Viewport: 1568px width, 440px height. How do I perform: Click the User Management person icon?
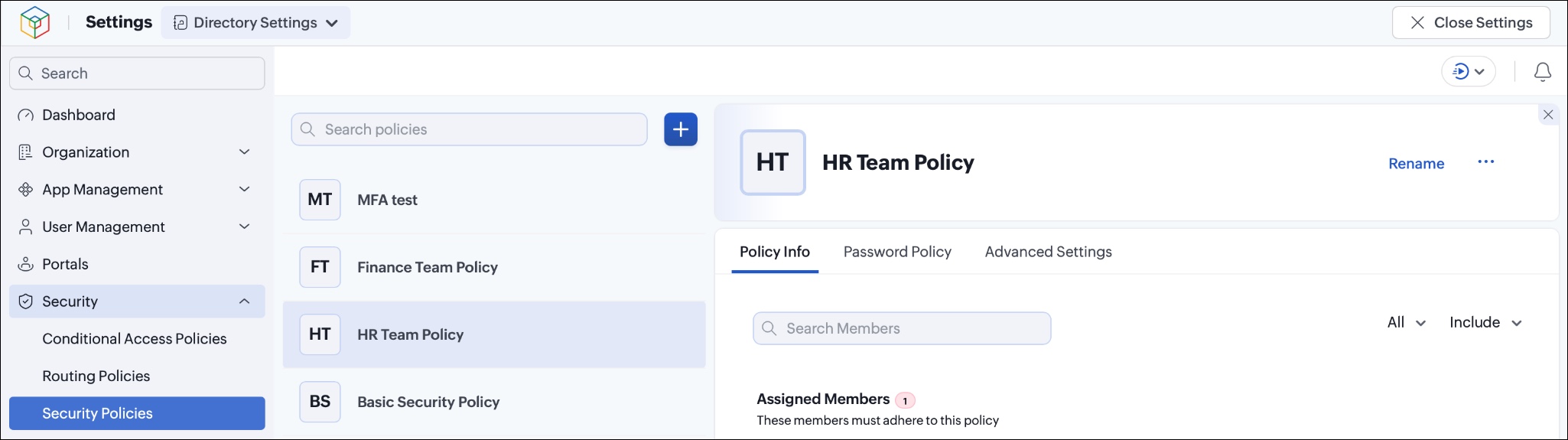(x=25, y=227)
